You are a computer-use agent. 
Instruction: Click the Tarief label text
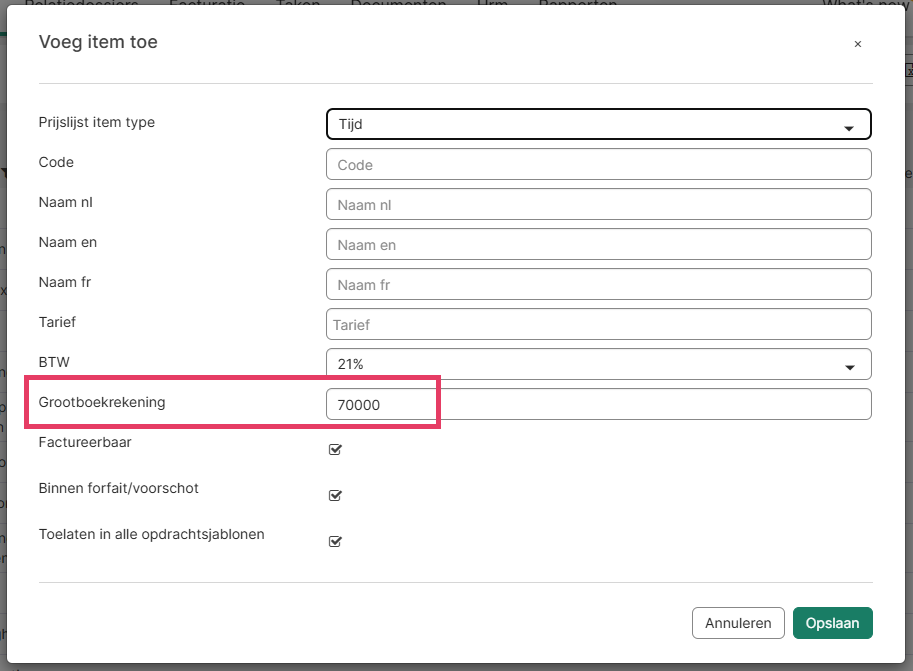coord(57,322)
